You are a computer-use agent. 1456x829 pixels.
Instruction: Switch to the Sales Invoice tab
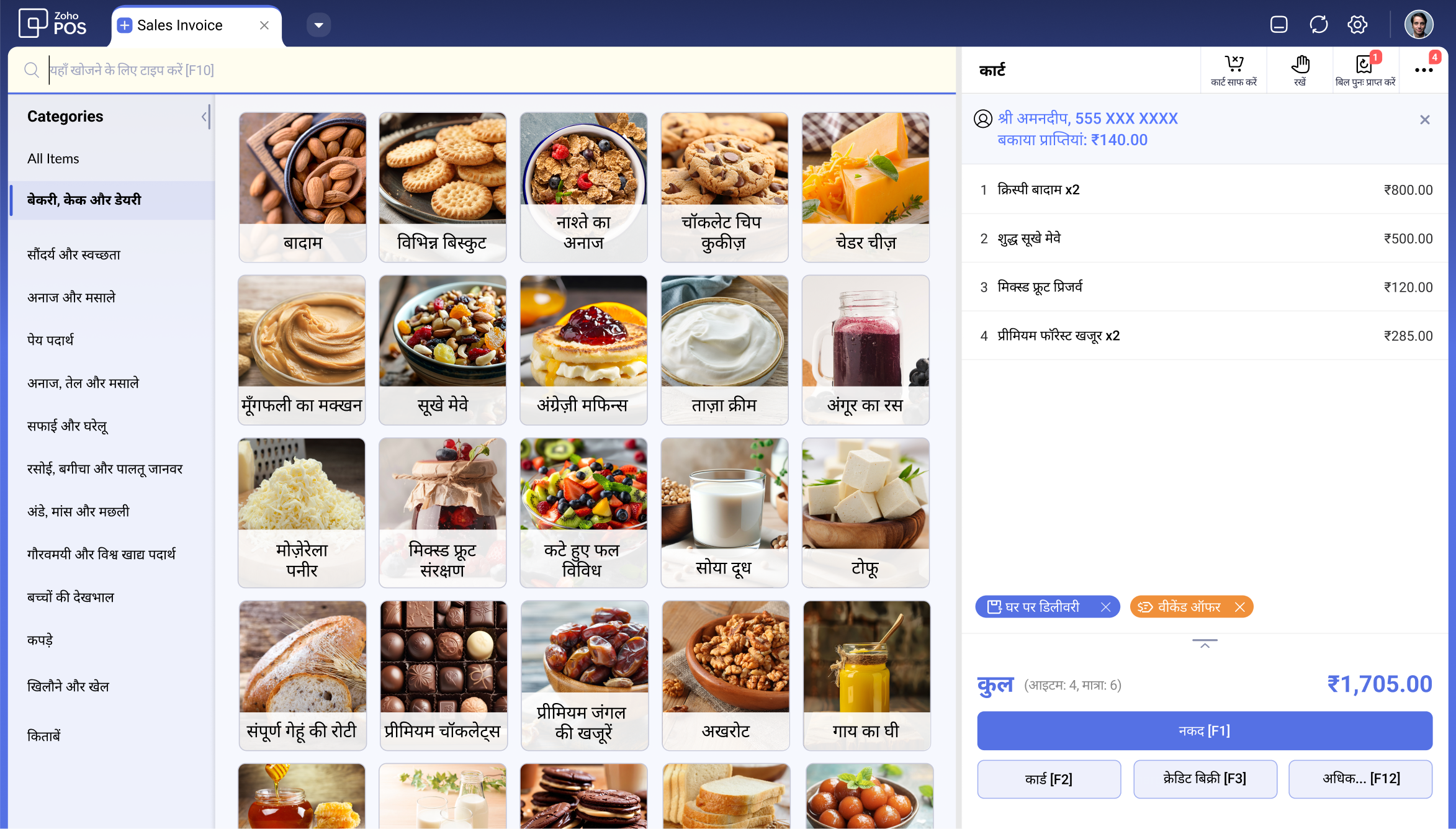pos(179,25)
